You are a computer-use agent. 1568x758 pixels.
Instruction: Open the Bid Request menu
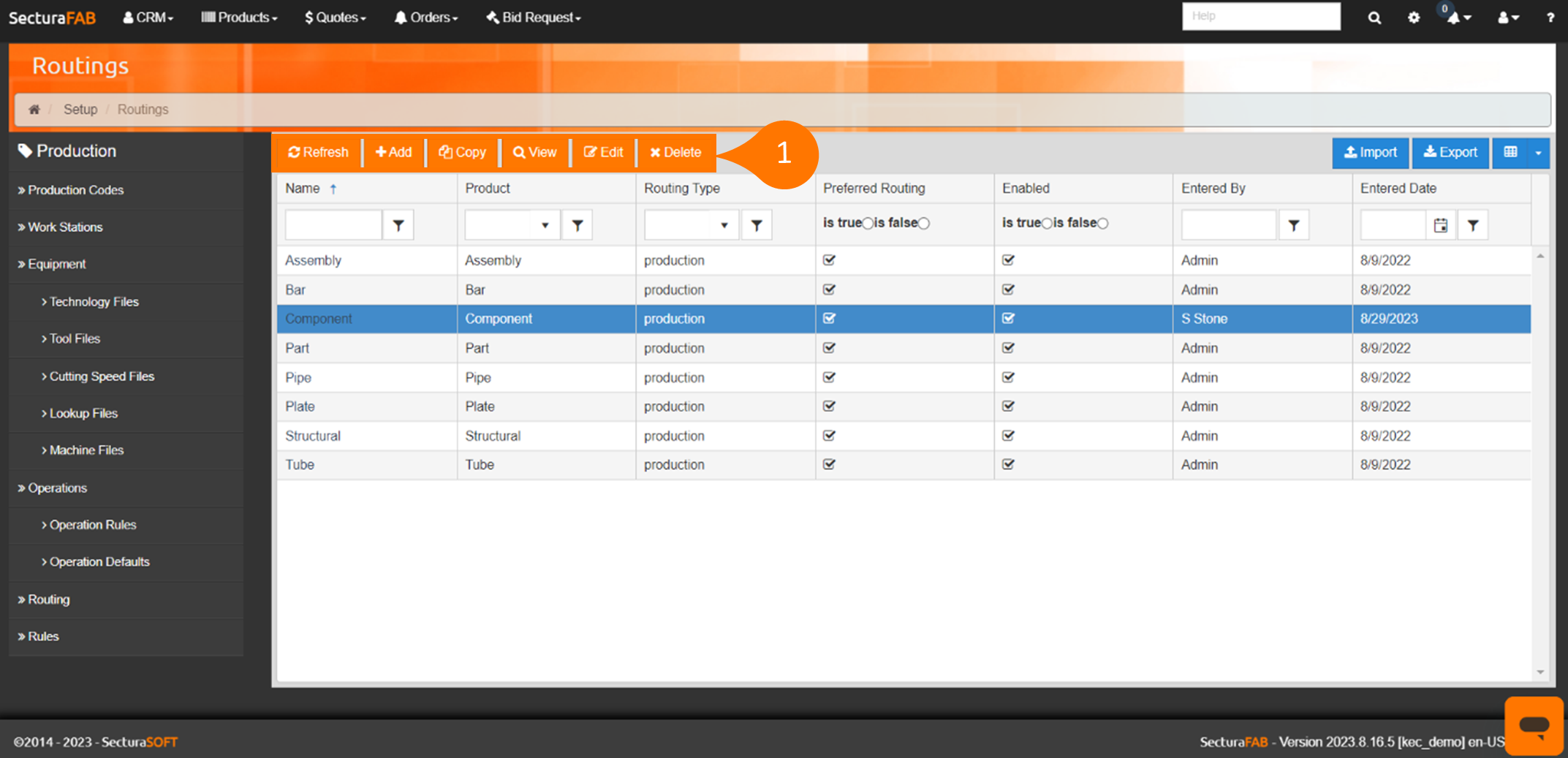pyautogui.click(x=534, y=18)
